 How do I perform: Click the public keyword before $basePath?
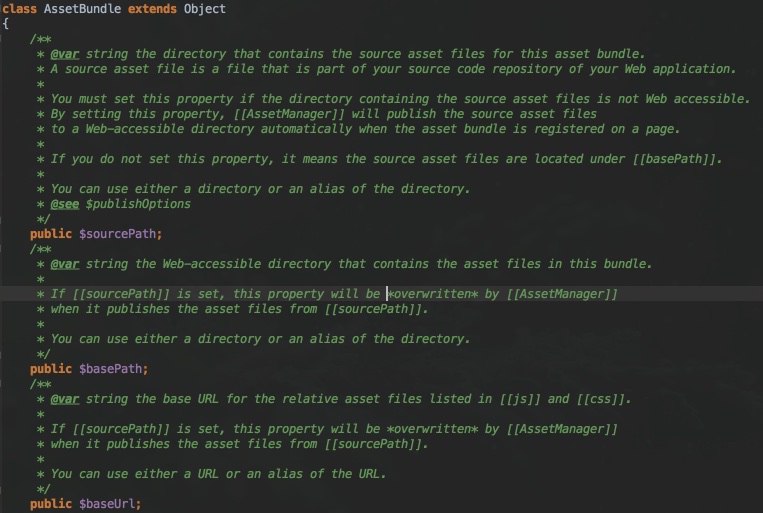(50, 368)
